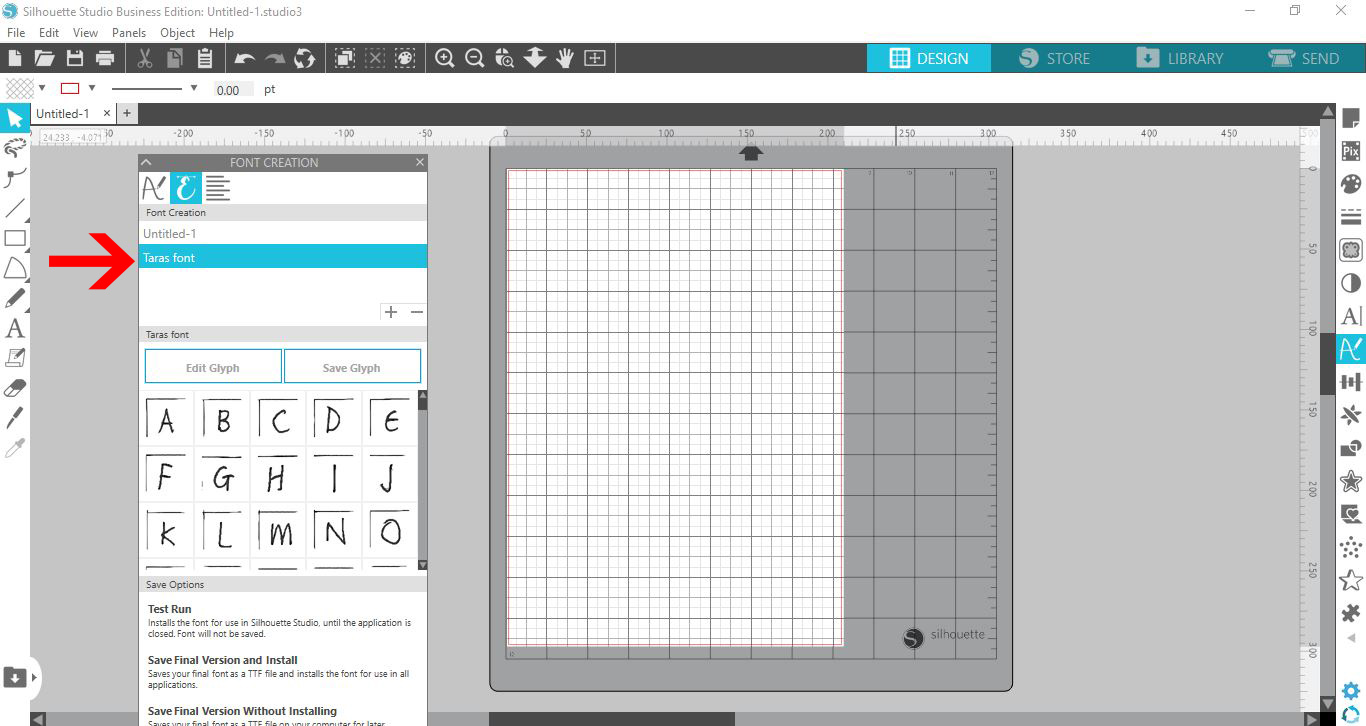This screenshot has height=726, width=1366.
Task: Add a new document tab
Action: click(127, 113)
